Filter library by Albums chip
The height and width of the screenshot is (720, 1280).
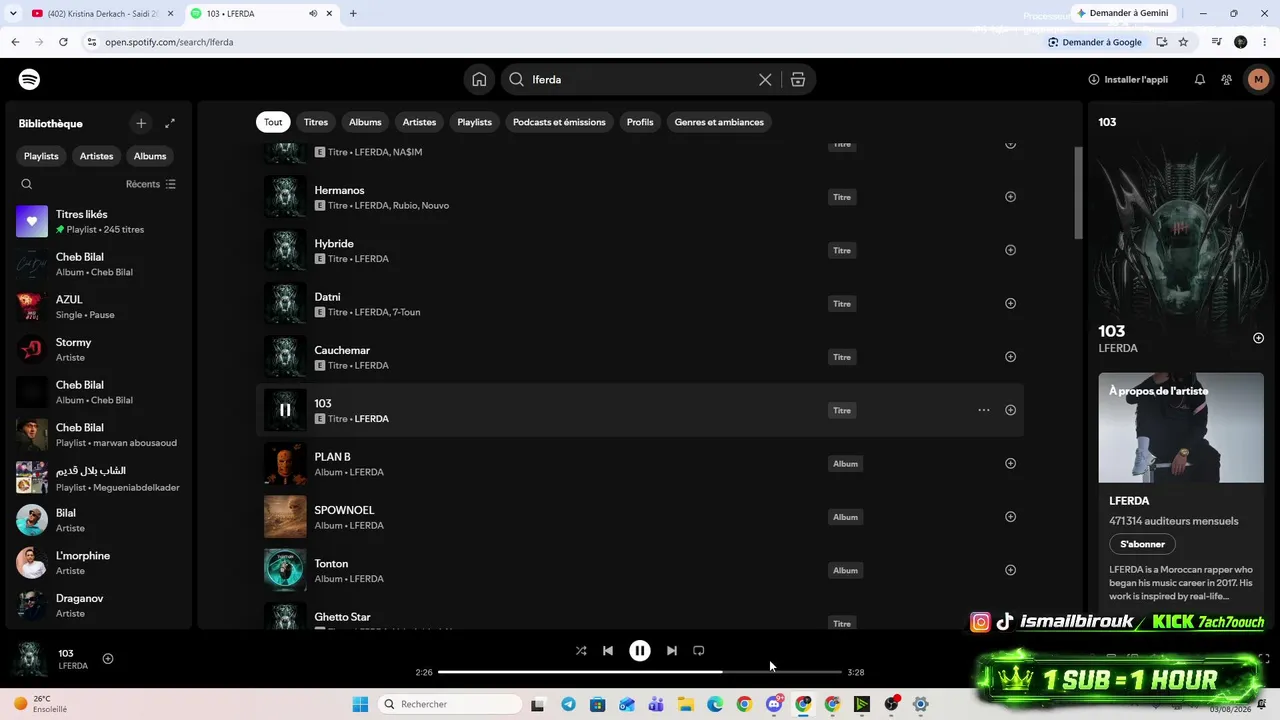point(150,156)
